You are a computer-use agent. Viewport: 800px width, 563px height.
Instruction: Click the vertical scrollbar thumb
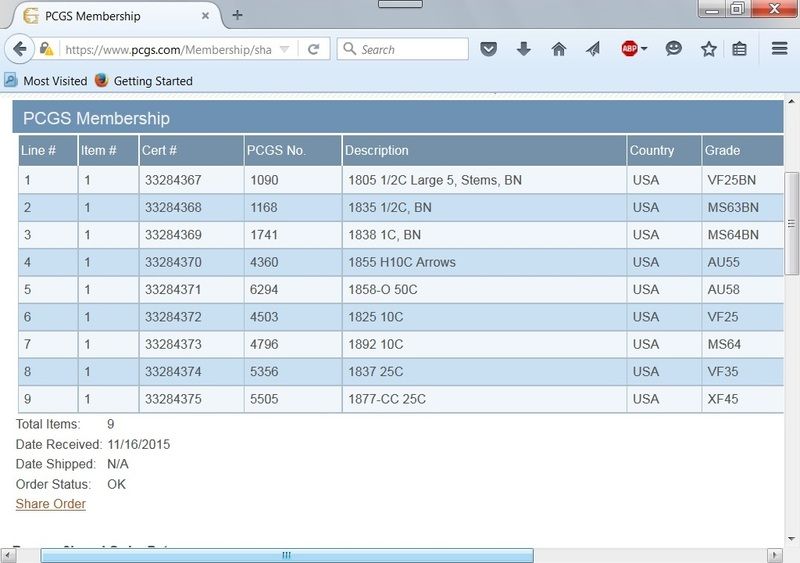click(x=791, y=224)
